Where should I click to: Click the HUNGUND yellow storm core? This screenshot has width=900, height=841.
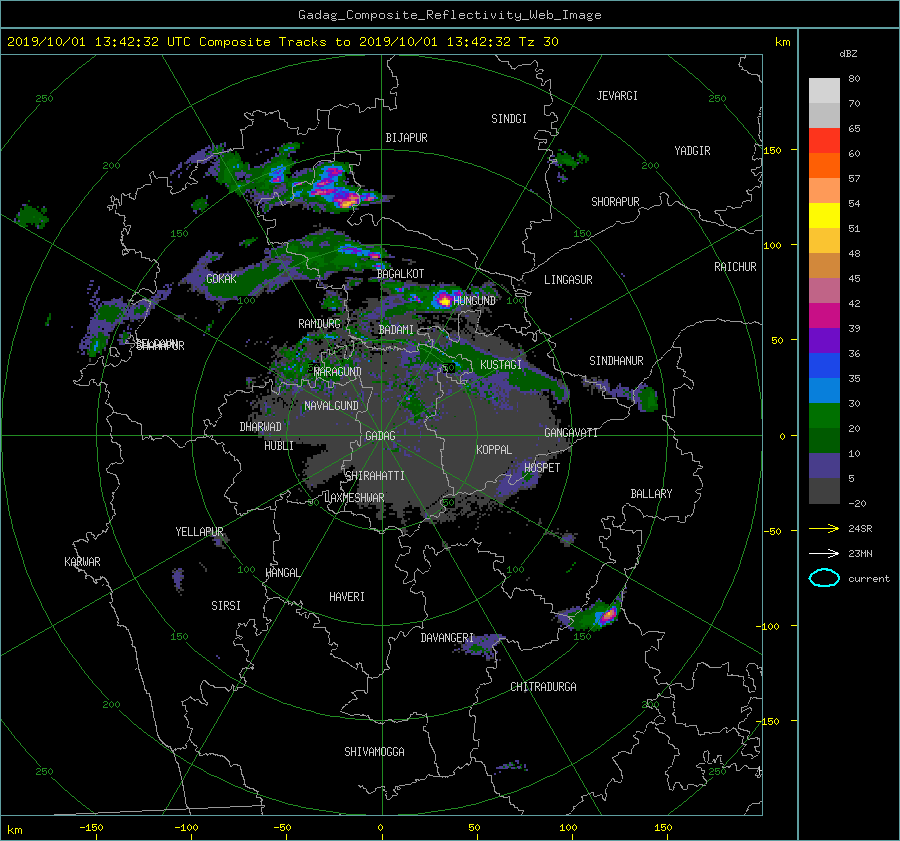click(444, 300)
